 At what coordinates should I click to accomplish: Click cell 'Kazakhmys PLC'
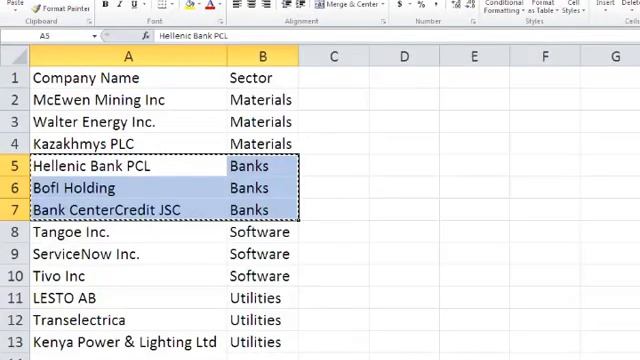pyautogui.click(x=128, y=144)
